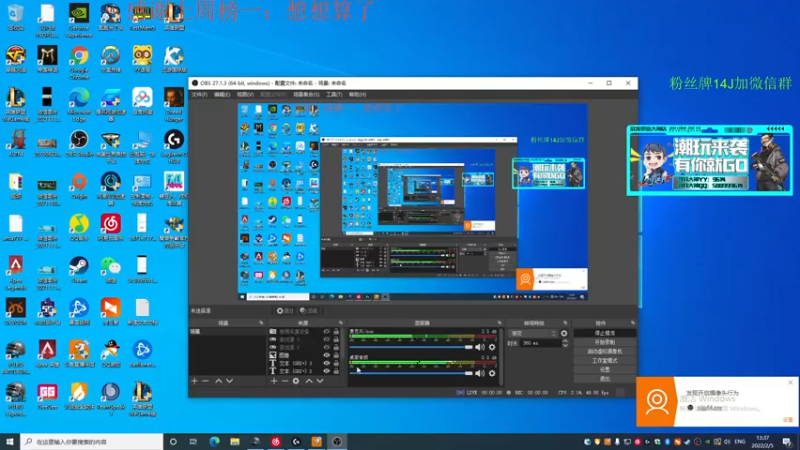This screenshot has height=450, width=800.
Task: Select the Steam desktop icon
Action: (79, 269)
